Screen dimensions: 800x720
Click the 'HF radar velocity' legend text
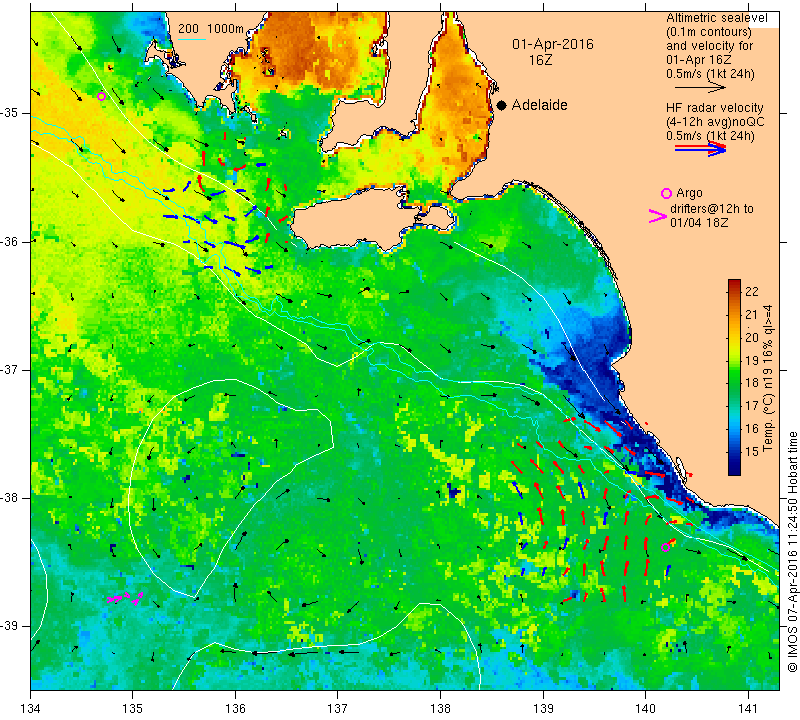[x=714, y=108]
